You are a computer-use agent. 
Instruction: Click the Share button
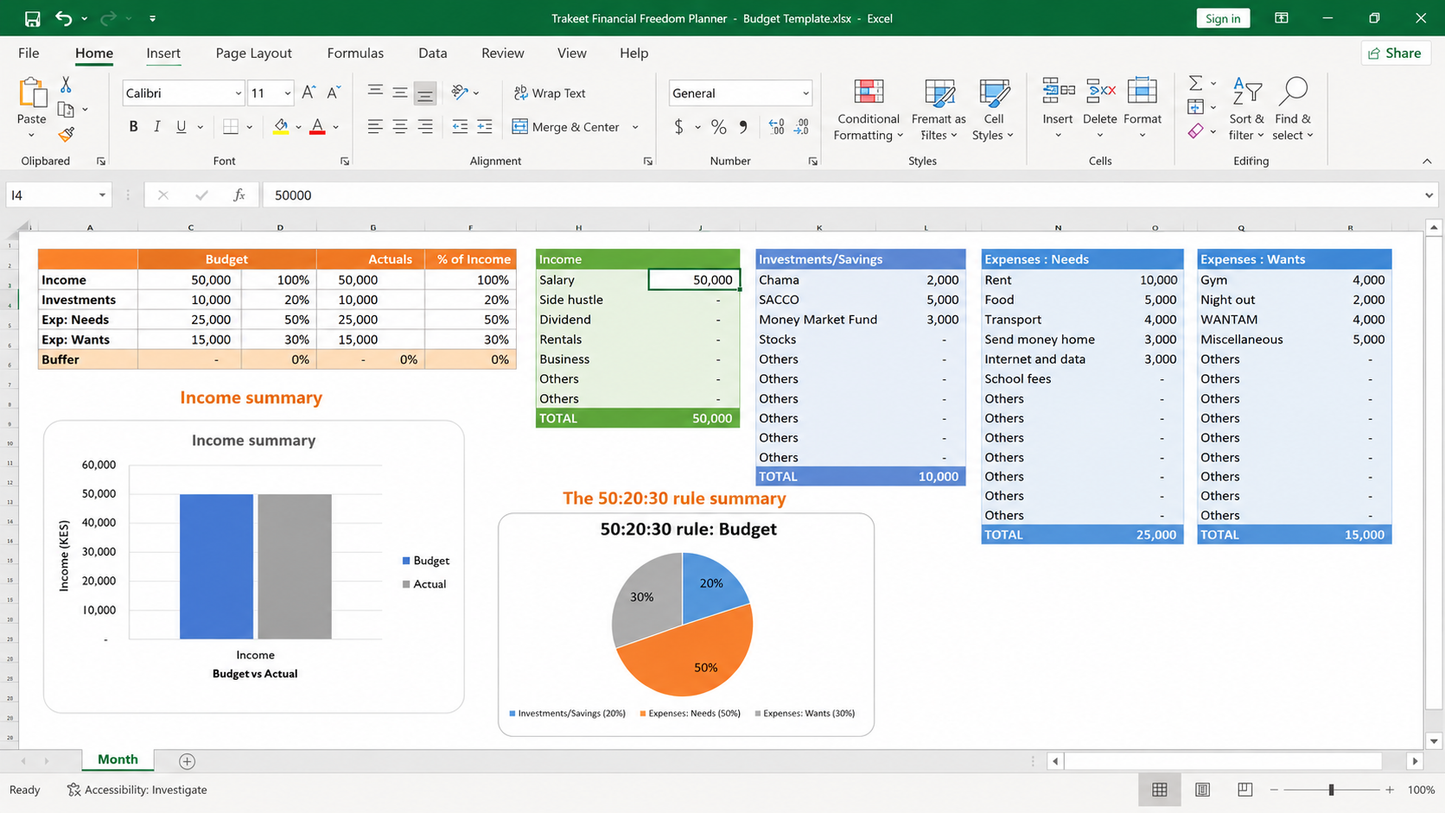point(1395,53)
